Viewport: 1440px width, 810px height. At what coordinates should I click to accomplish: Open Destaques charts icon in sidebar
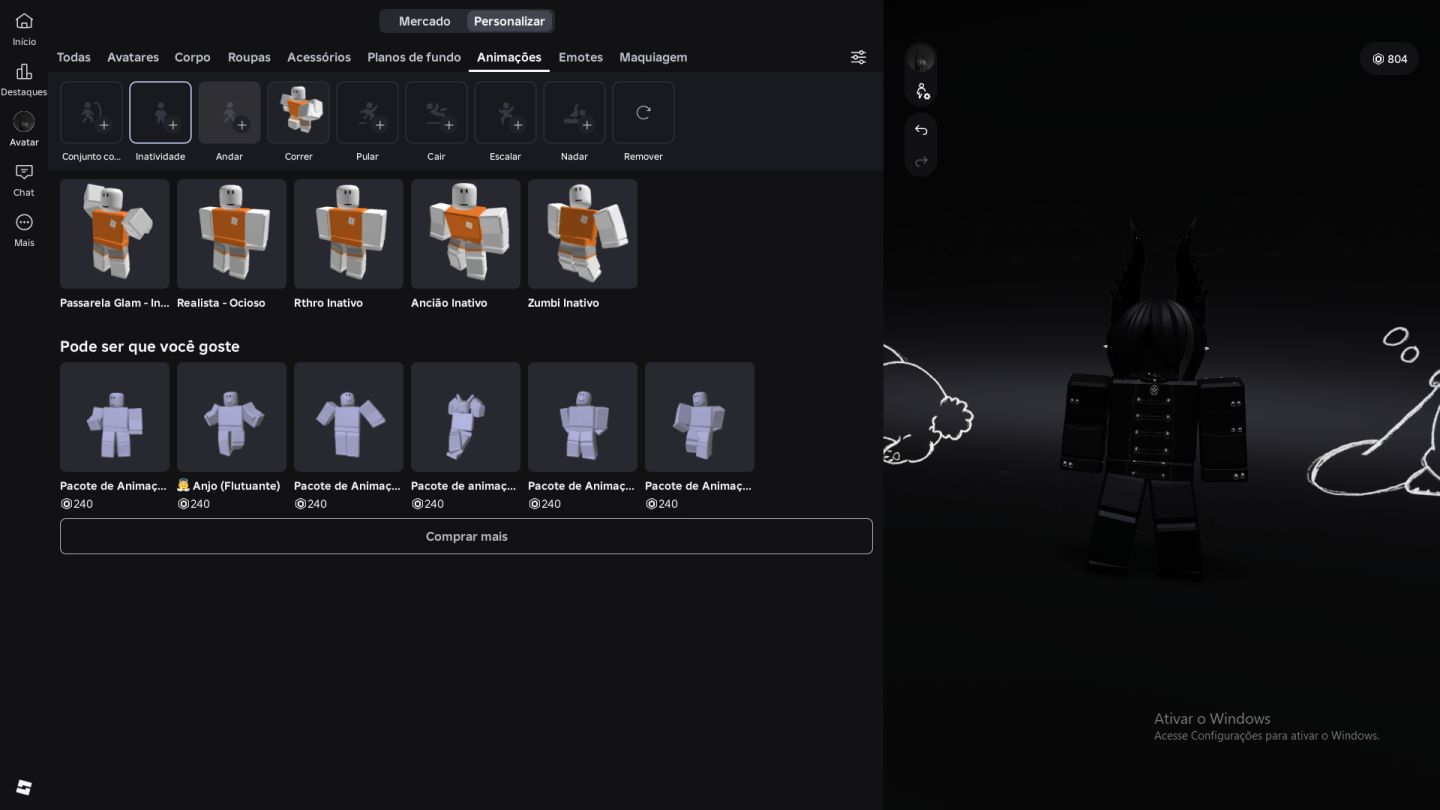click(24, 72)
